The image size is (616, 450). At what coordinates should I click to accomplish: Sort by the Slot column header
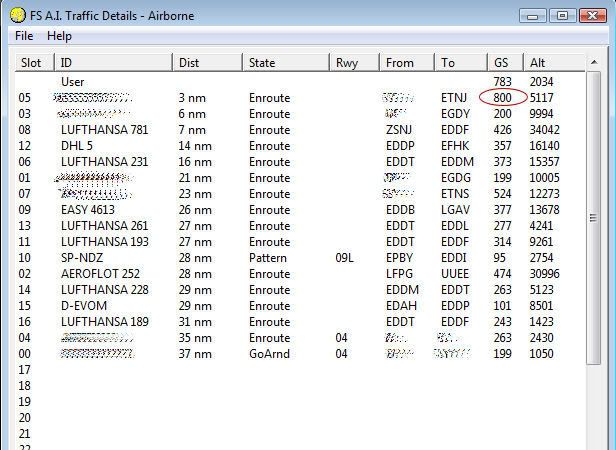pyautogui.click(x=35, y=62)
